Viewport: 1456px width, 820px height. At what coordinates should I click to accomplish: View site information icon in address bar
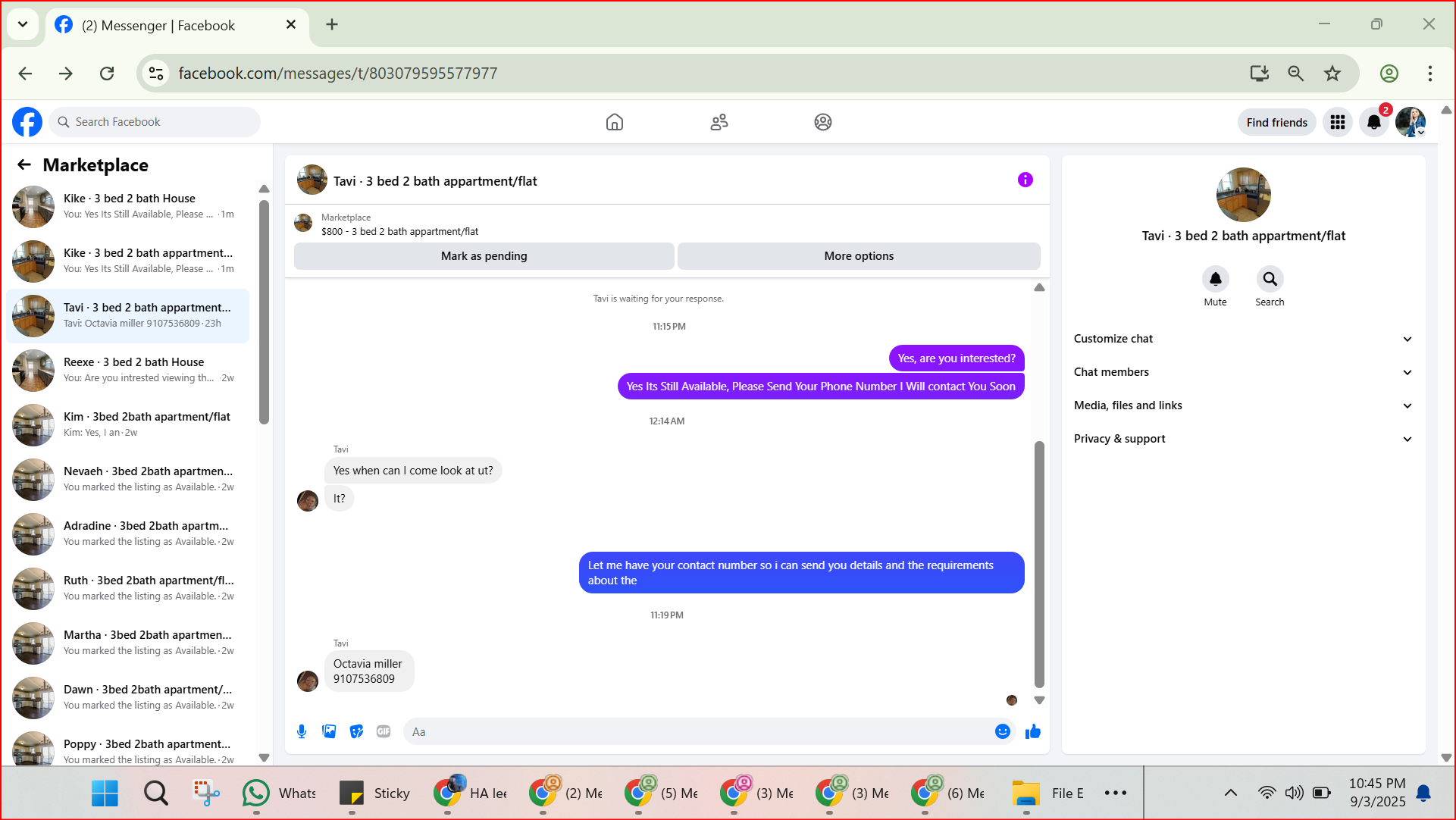pyautogui.click(x=156, y=74)
